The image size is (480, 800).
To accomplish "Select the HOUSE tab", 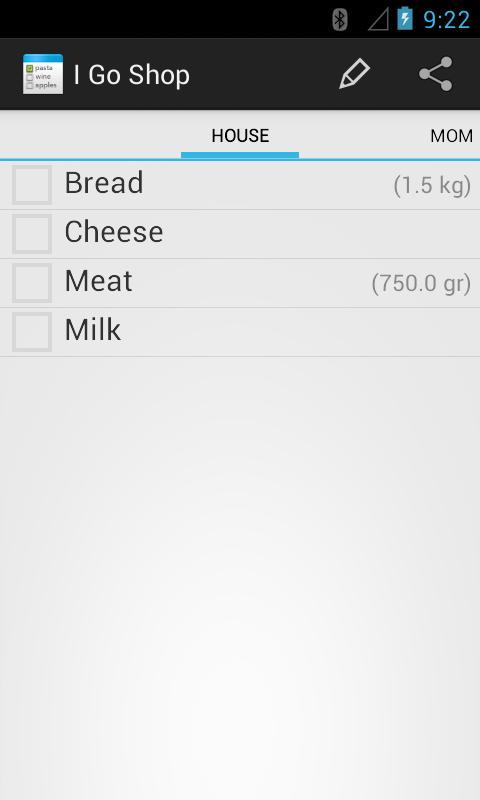I will click(240, 136).
